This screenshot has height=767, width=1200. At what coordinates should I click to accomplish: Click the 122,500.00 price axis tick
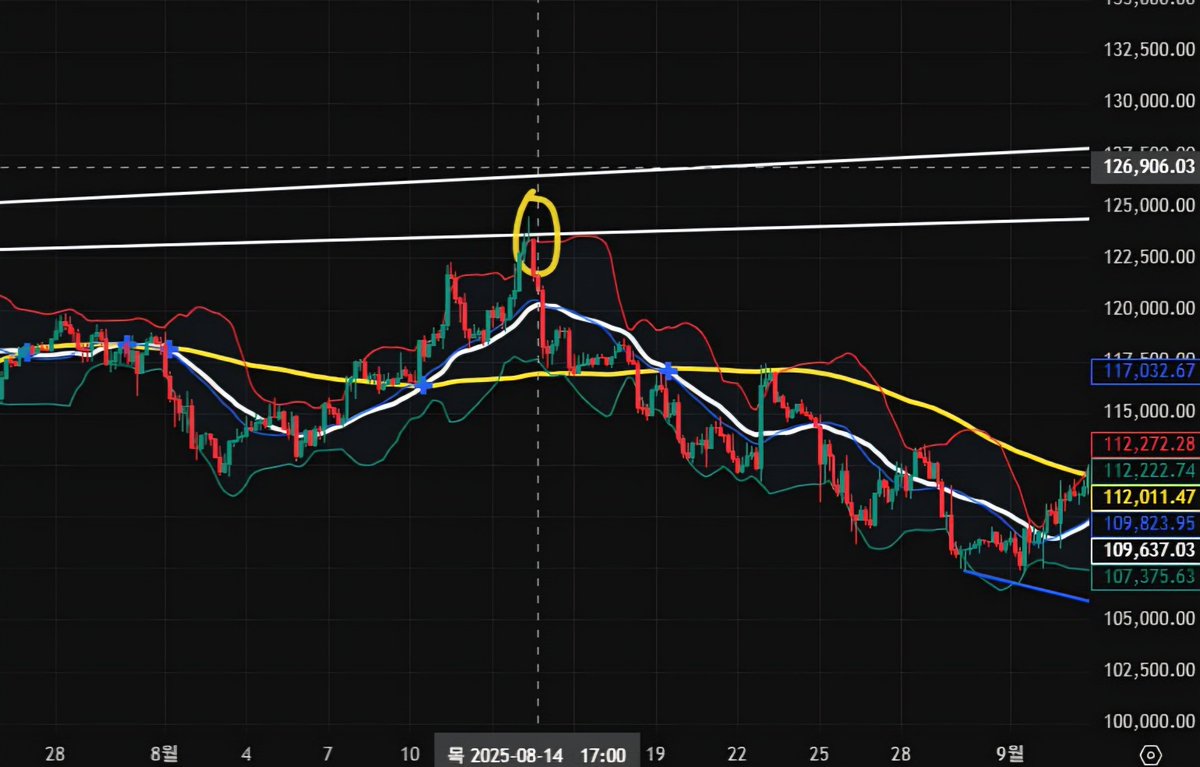(x=1150, y=257)
